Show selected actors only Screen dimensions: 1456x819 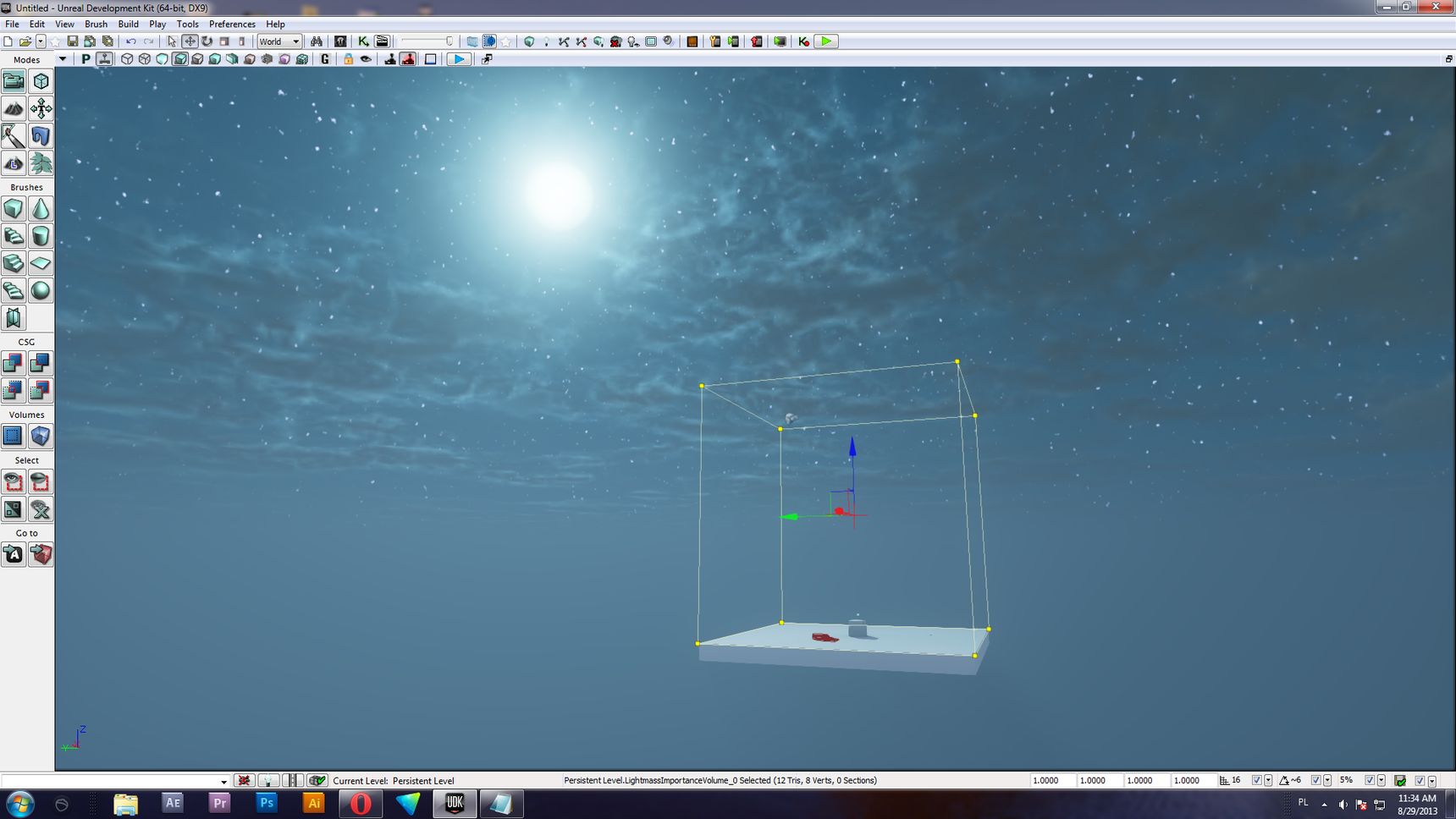(x=14, y=482)
